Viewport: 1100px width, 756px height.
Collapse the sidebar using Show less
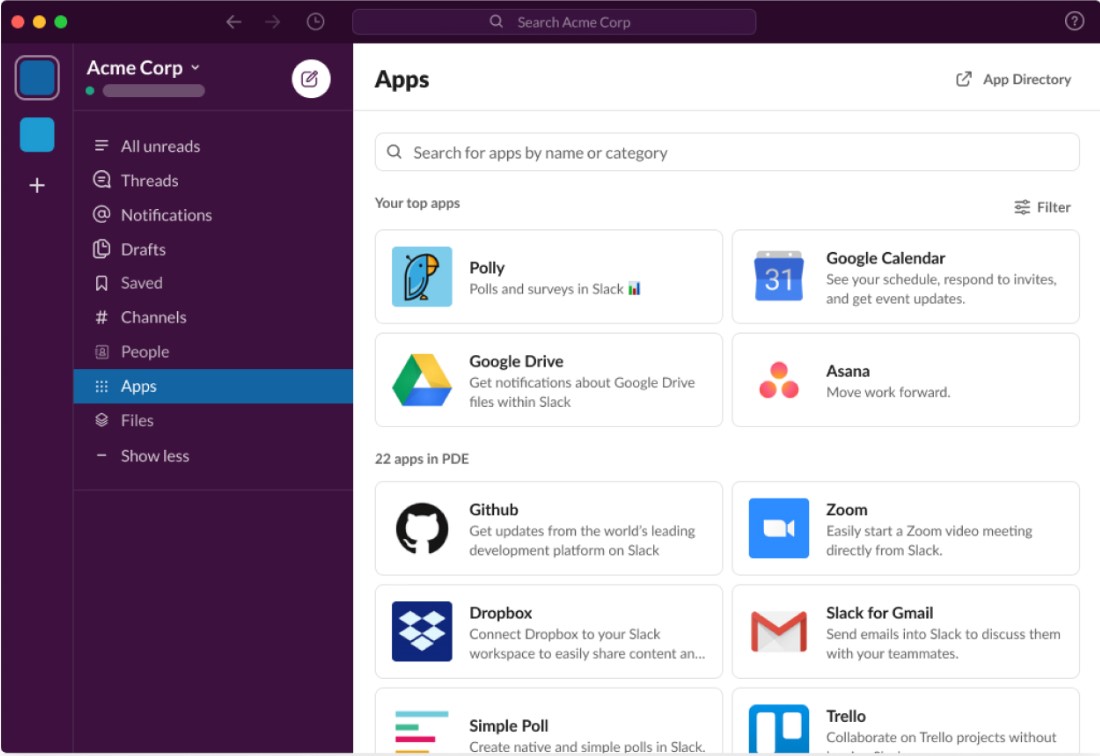155,455
